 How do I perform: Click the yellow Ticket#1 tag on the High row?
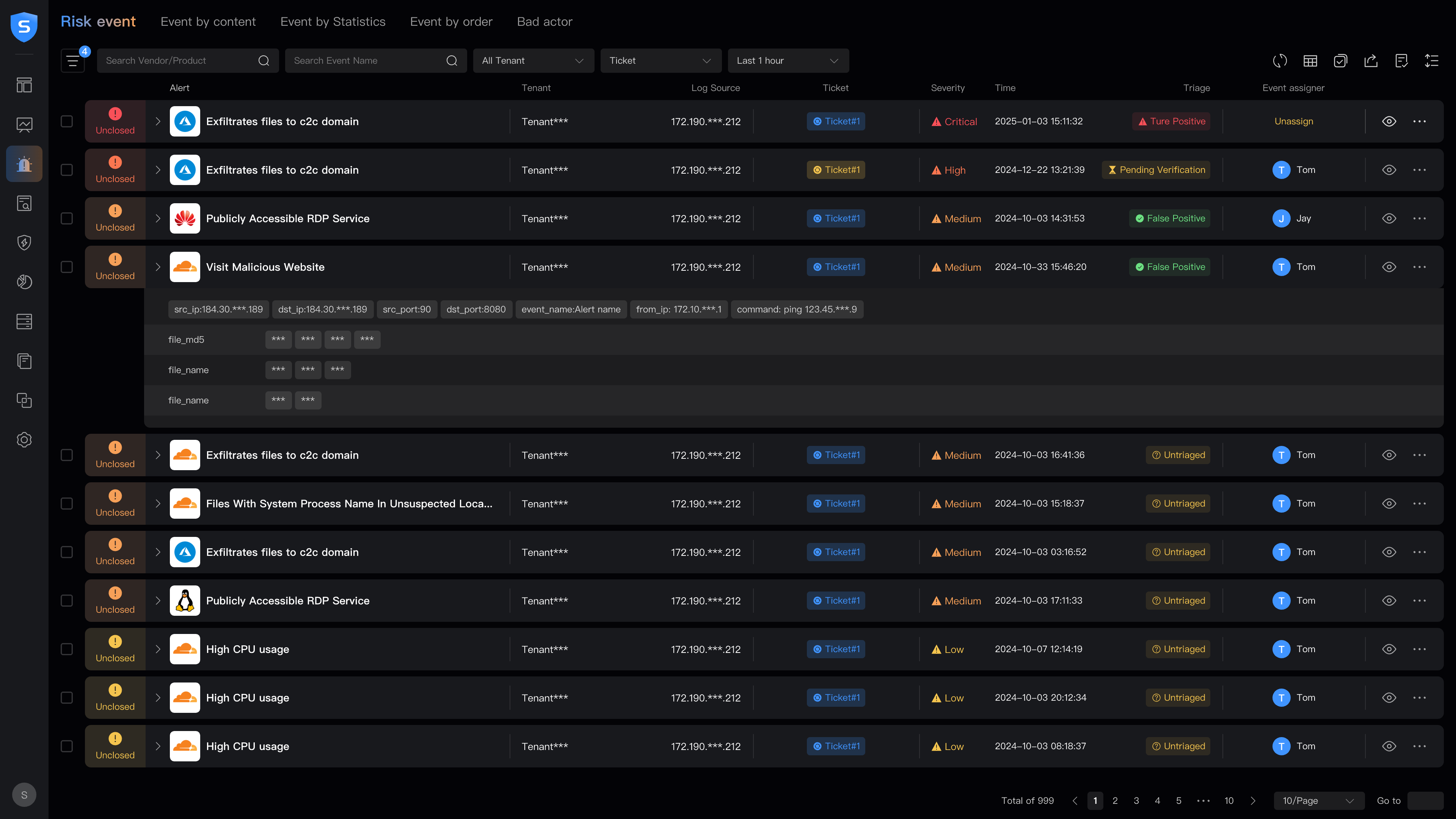835,170
